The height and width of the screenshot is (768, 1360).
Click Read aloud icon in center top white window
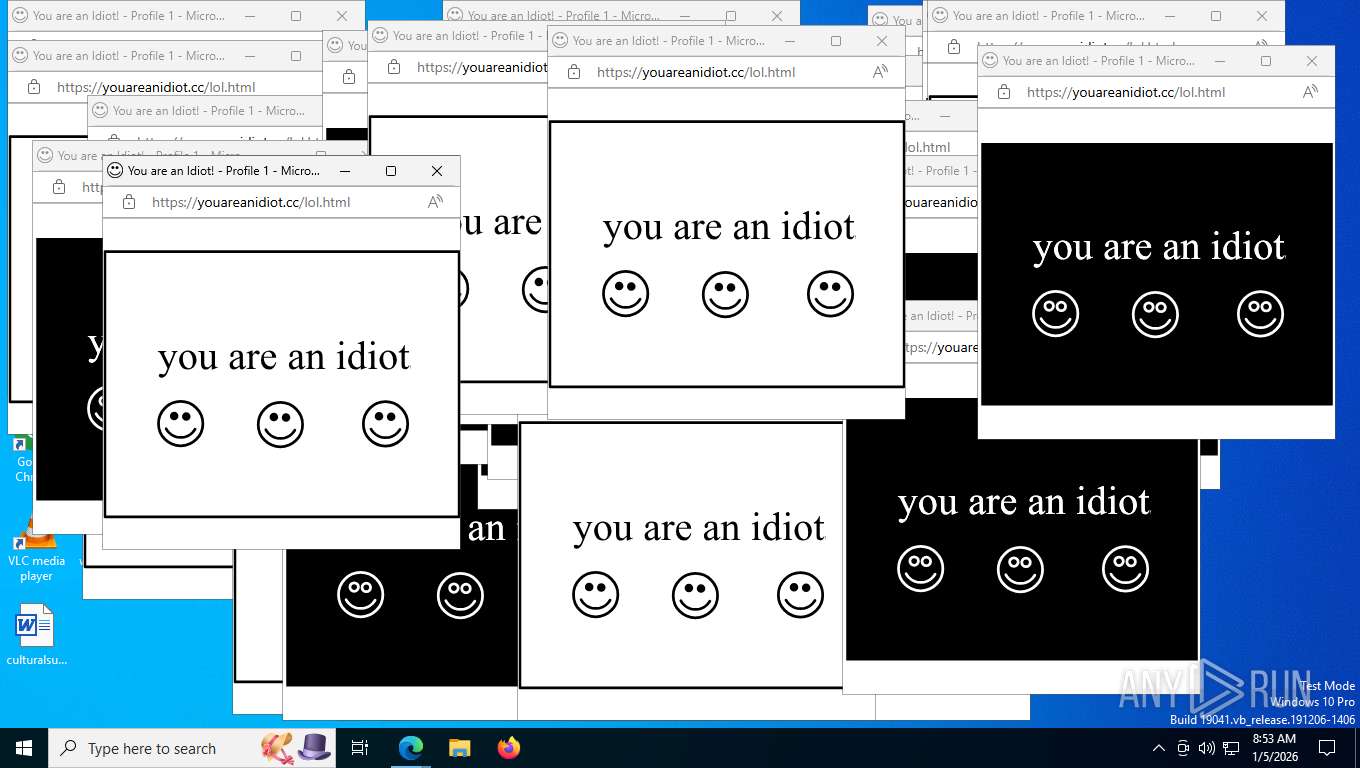pos(880,72)
